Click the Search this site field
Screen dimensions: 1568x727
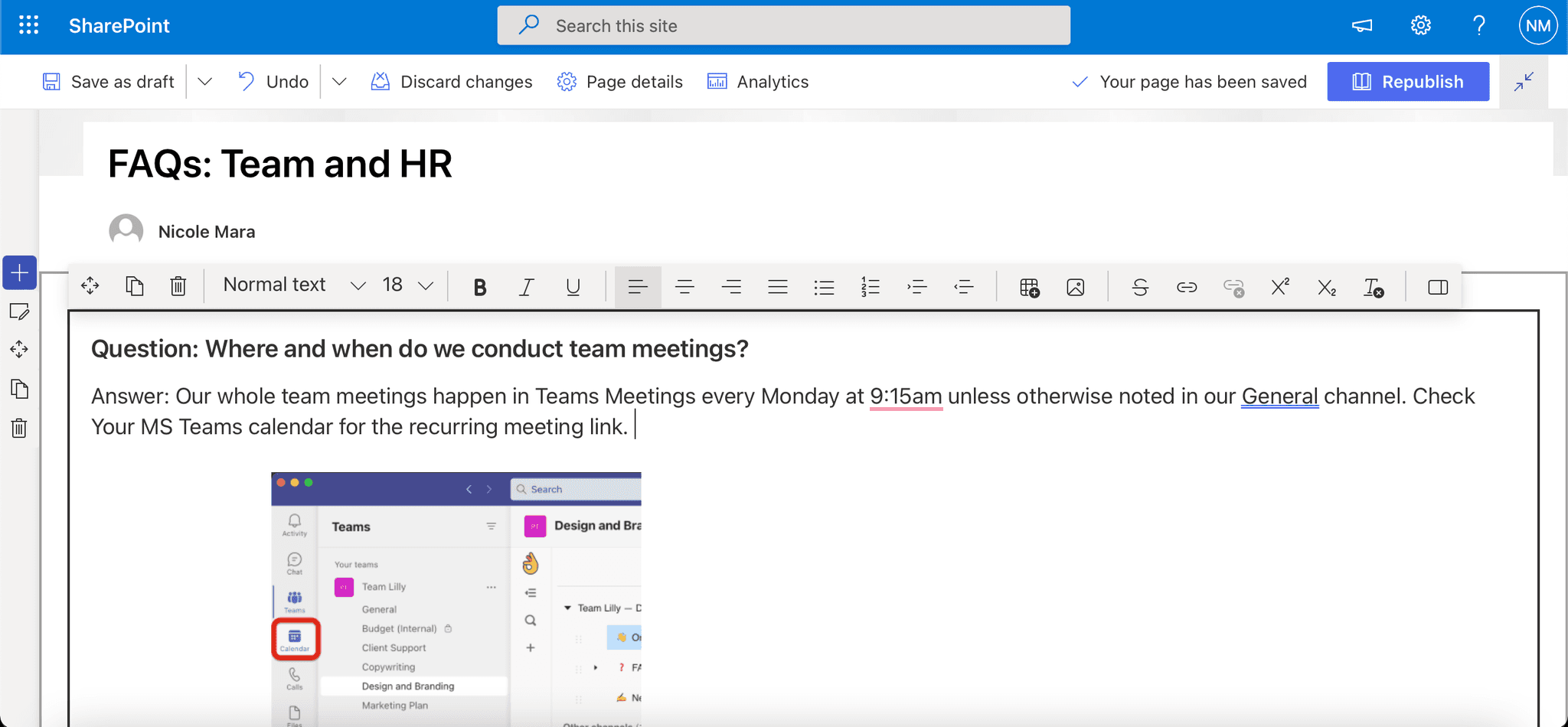tap(784, 25)
